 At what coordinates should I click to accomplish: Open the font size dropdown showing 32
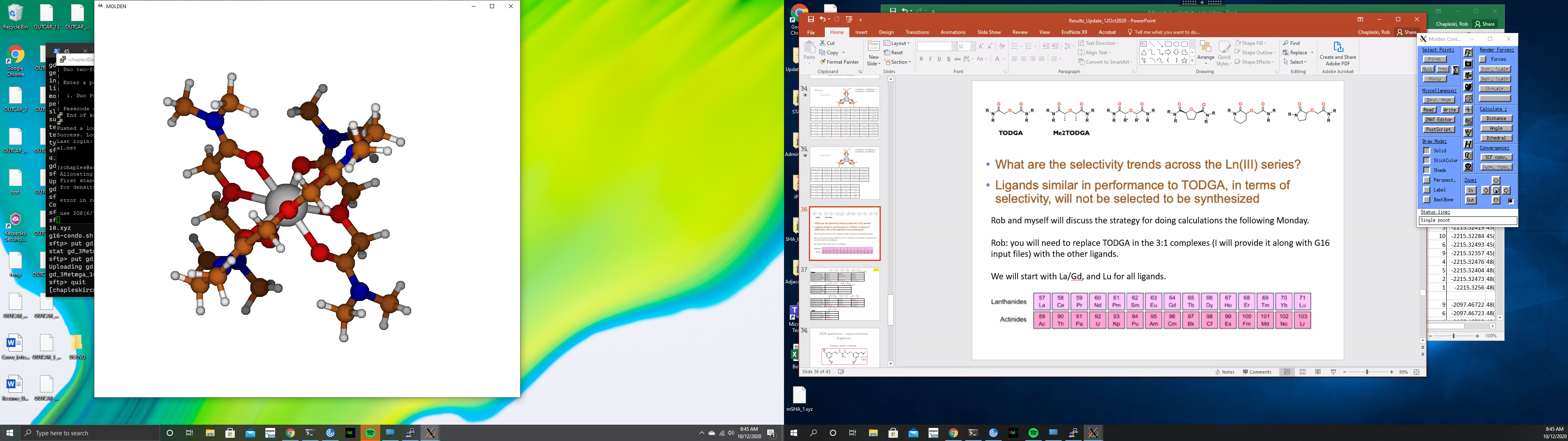tap(973, 47)
